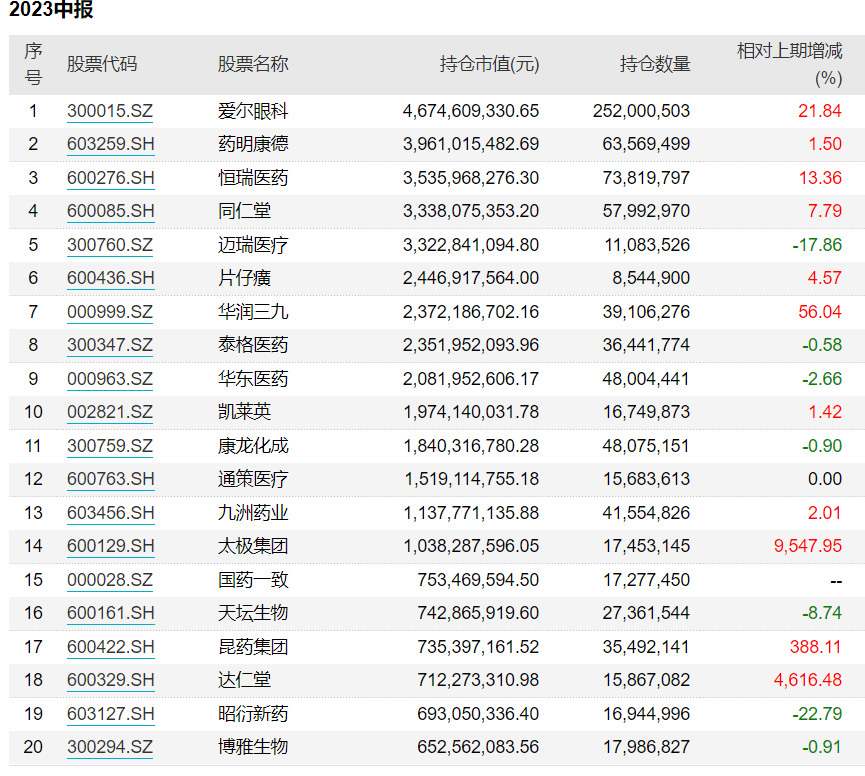Select stock code 600085.SH
The image size is (865, 776).
tap(110, 211)
